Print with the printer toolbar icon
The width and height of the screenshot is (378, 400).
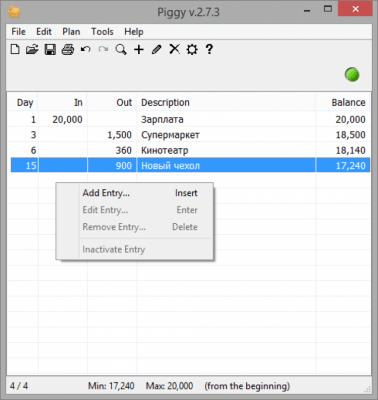68,50
